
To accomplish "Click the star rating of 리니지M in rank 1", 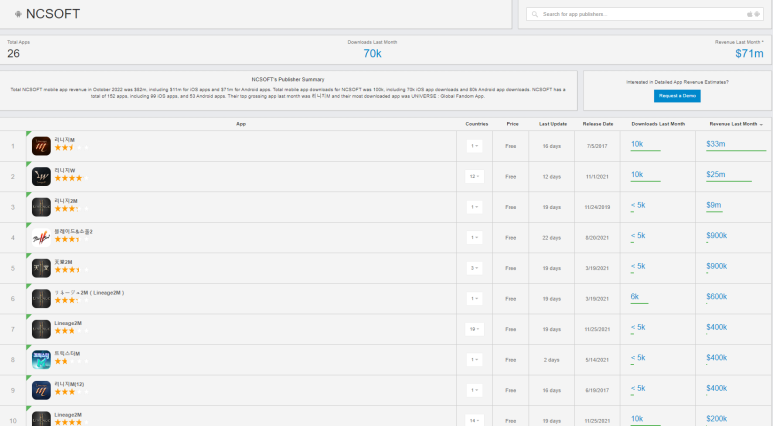I will click(x=71, y=147).
